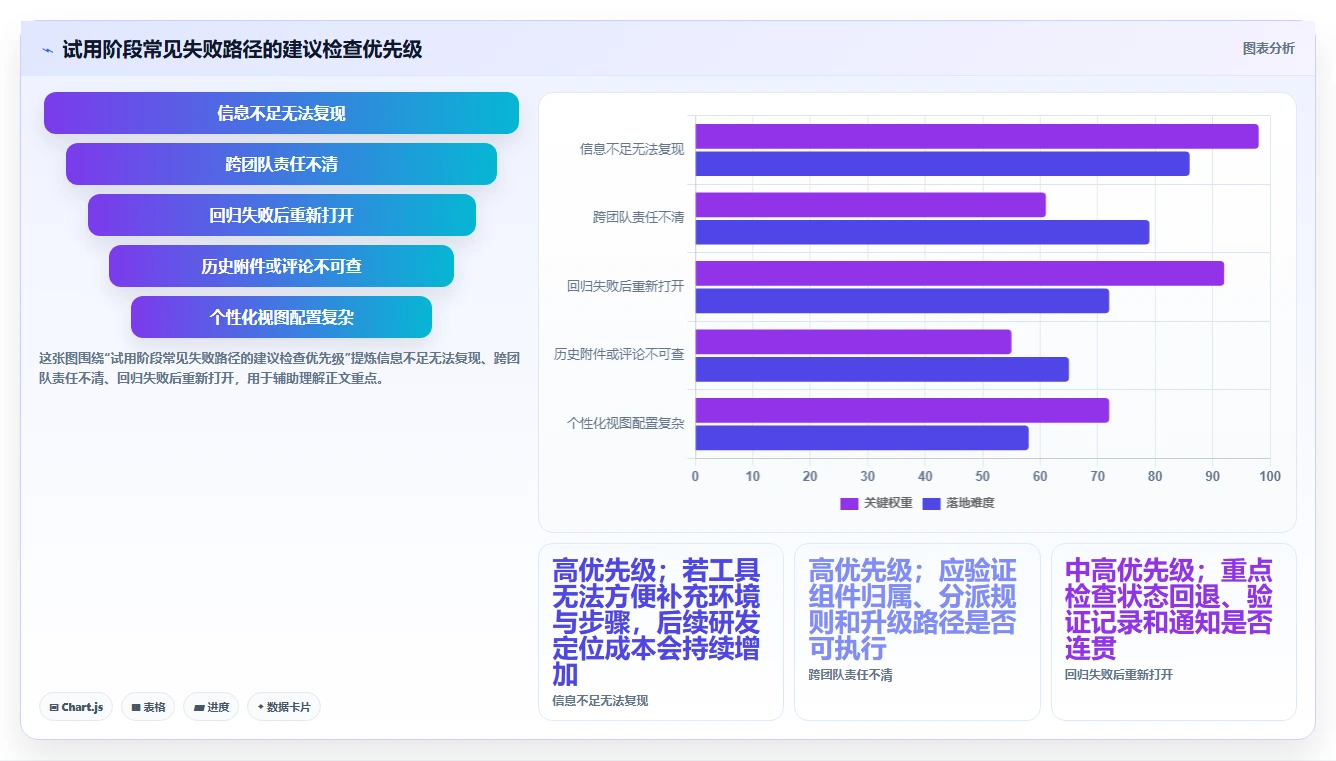Image resolution: width=1336 pixels, height=761 pixels.
Task: Open the data card captioned 回归失败后重新打开
Action: coord(1174,632)
